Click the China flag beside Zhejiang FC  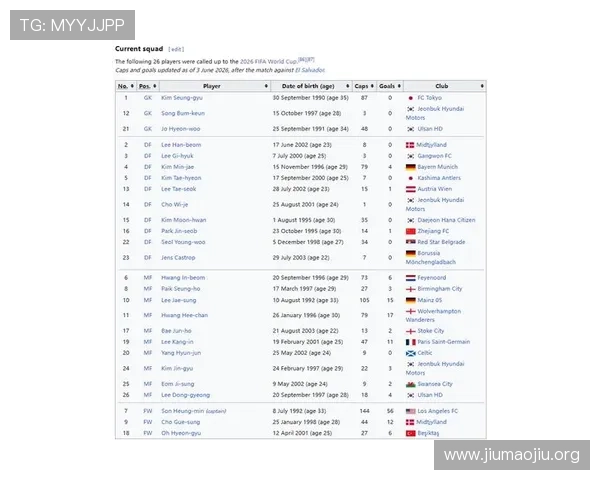coord(411,232)
